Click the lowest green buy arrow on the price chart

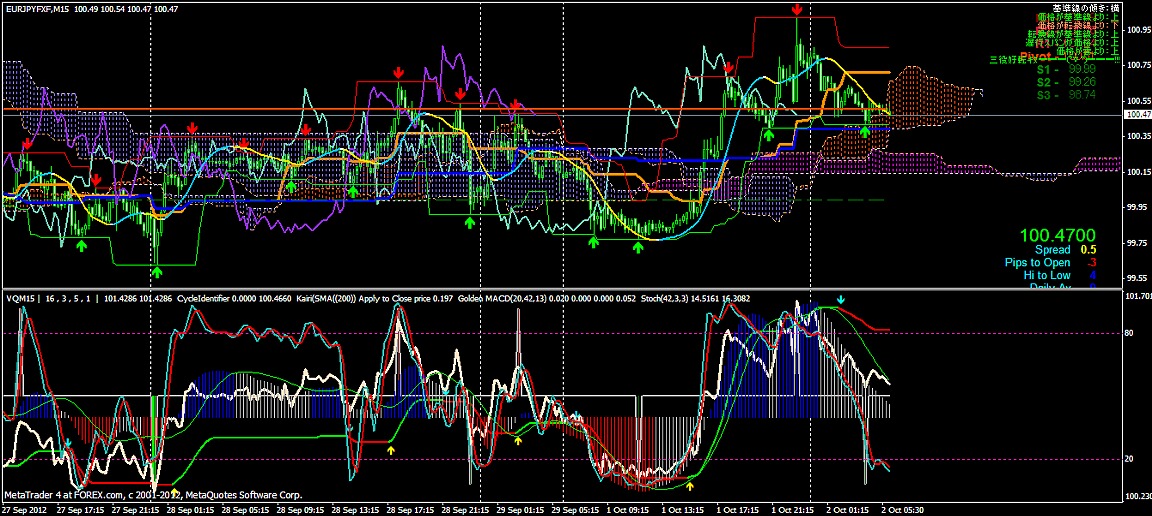157,271
